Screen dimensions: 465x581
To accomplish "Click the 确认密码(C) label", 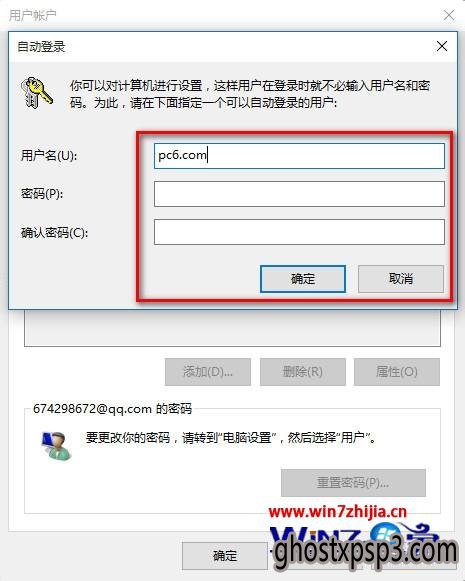I will (x=54, y=233).
